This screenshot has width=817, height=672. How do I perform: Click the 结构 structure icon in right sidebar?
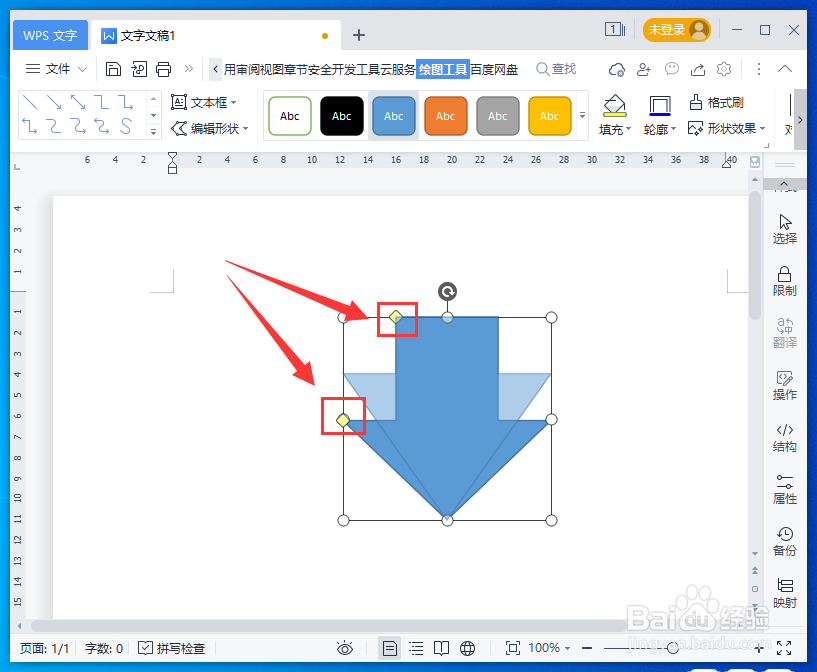tap(784, 436)
